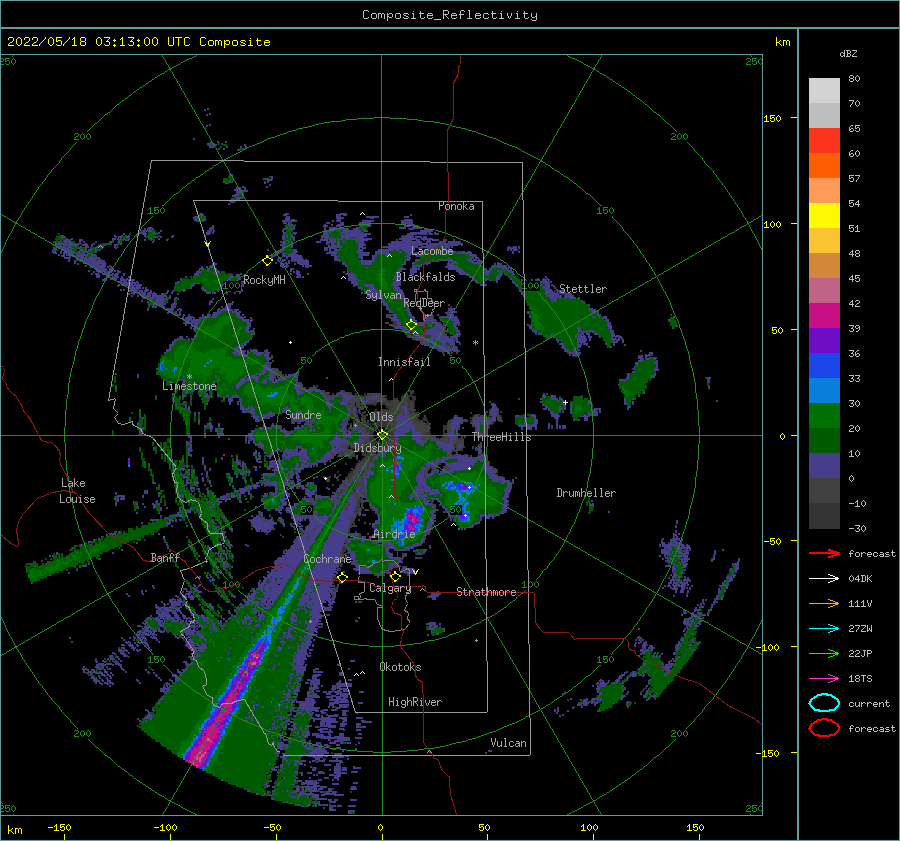Image resolution: width=900 pixels, height=841 pixels.
Task: Click the 'Calgary' city label
Action: coord(390,588)
